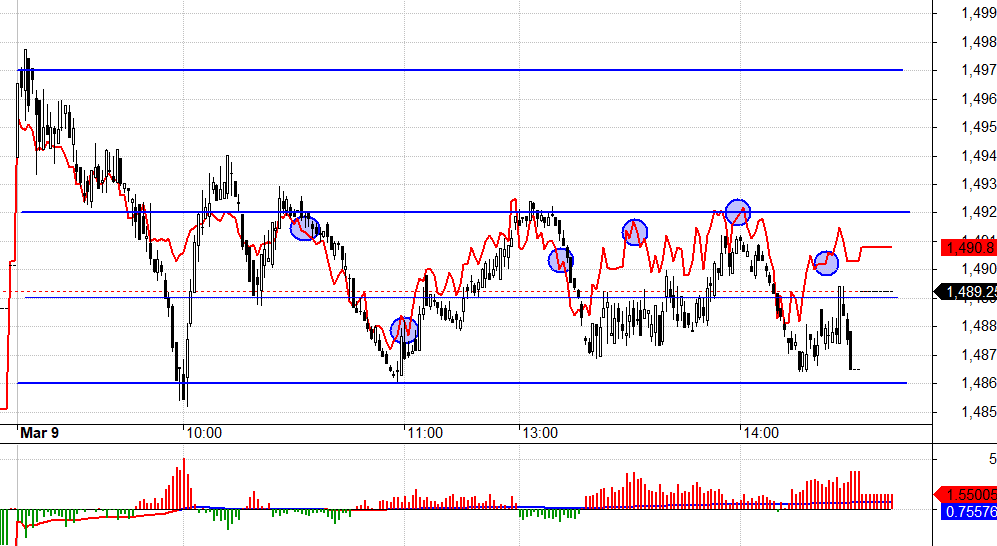The width and height of the screenshot is (997, 546).
Task: Click the red 1,490.8 price tag
Action: 967,247
